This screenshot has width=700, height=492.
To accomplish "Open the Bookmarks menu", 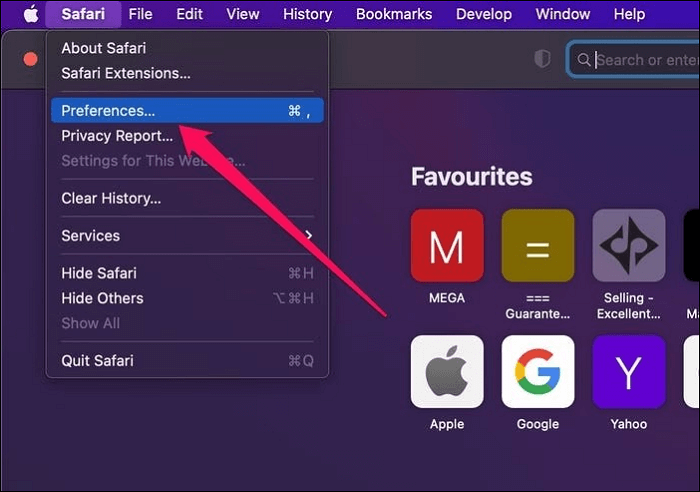I will [394, 14].
